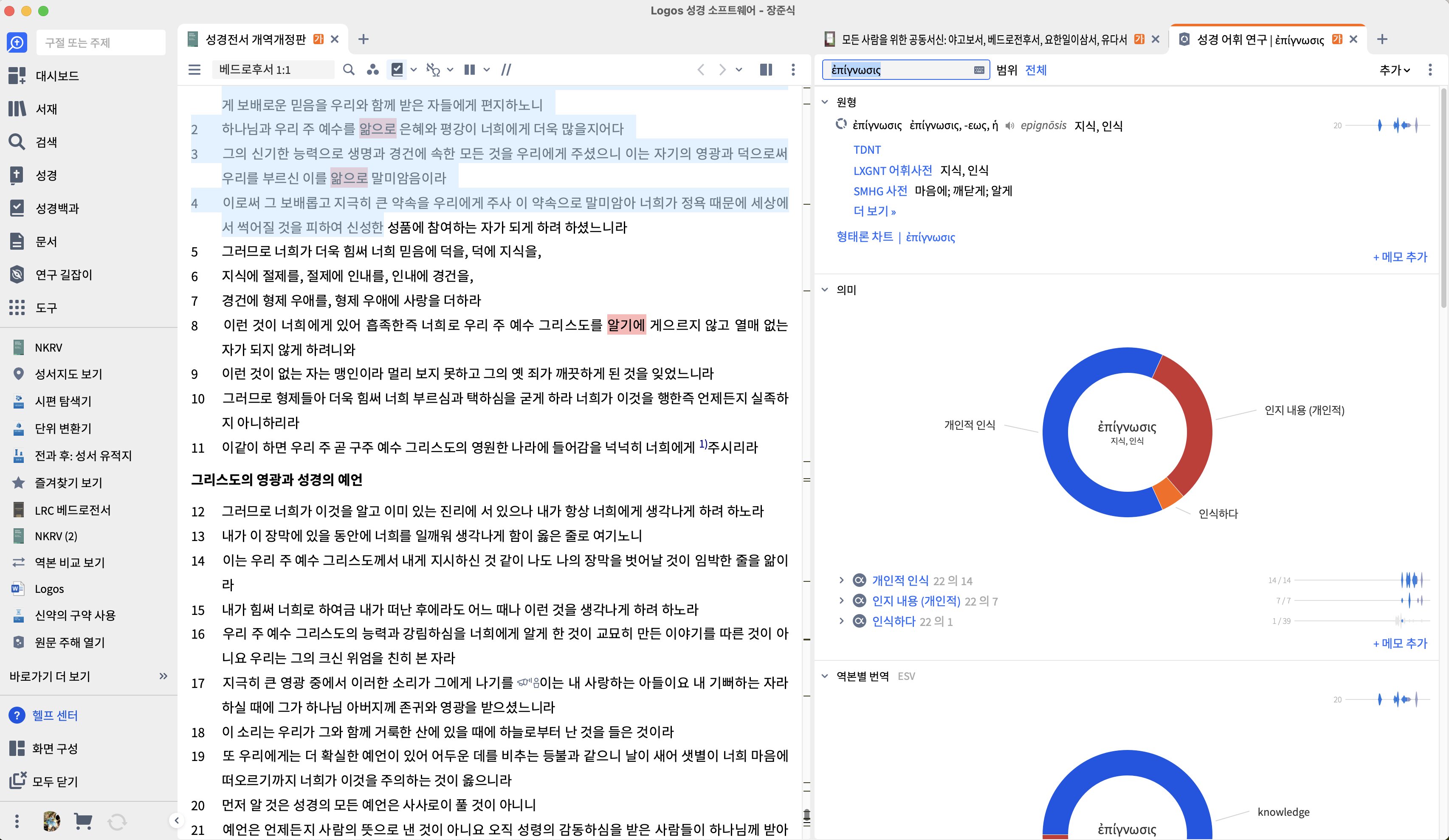Viewport: 1449px width, 840px height.
Task: Open the interlinear options dropdown arrow
Action: [x=450, y=70]
